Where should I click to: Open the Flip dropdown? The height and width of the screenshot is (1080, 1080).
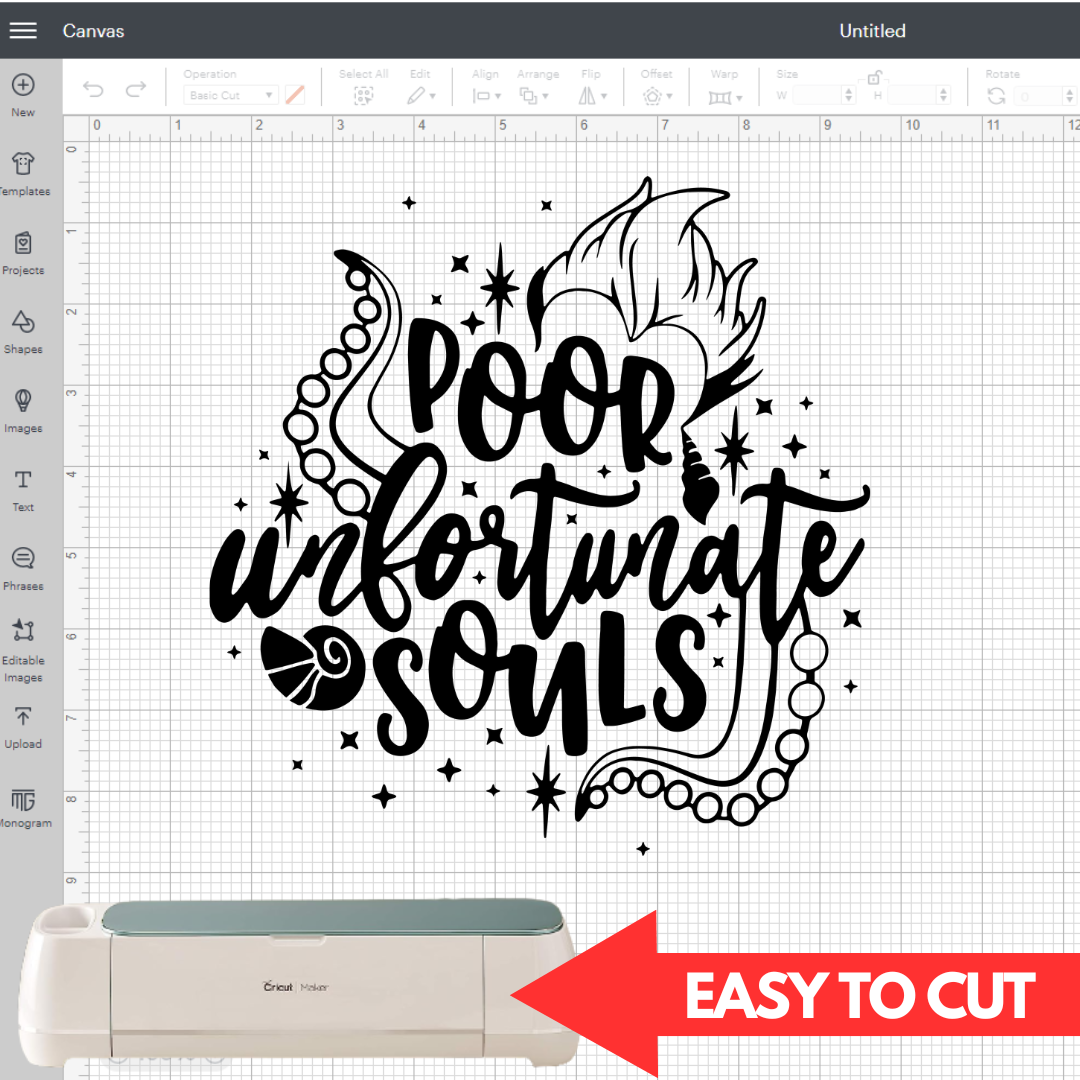pos(592,96)
